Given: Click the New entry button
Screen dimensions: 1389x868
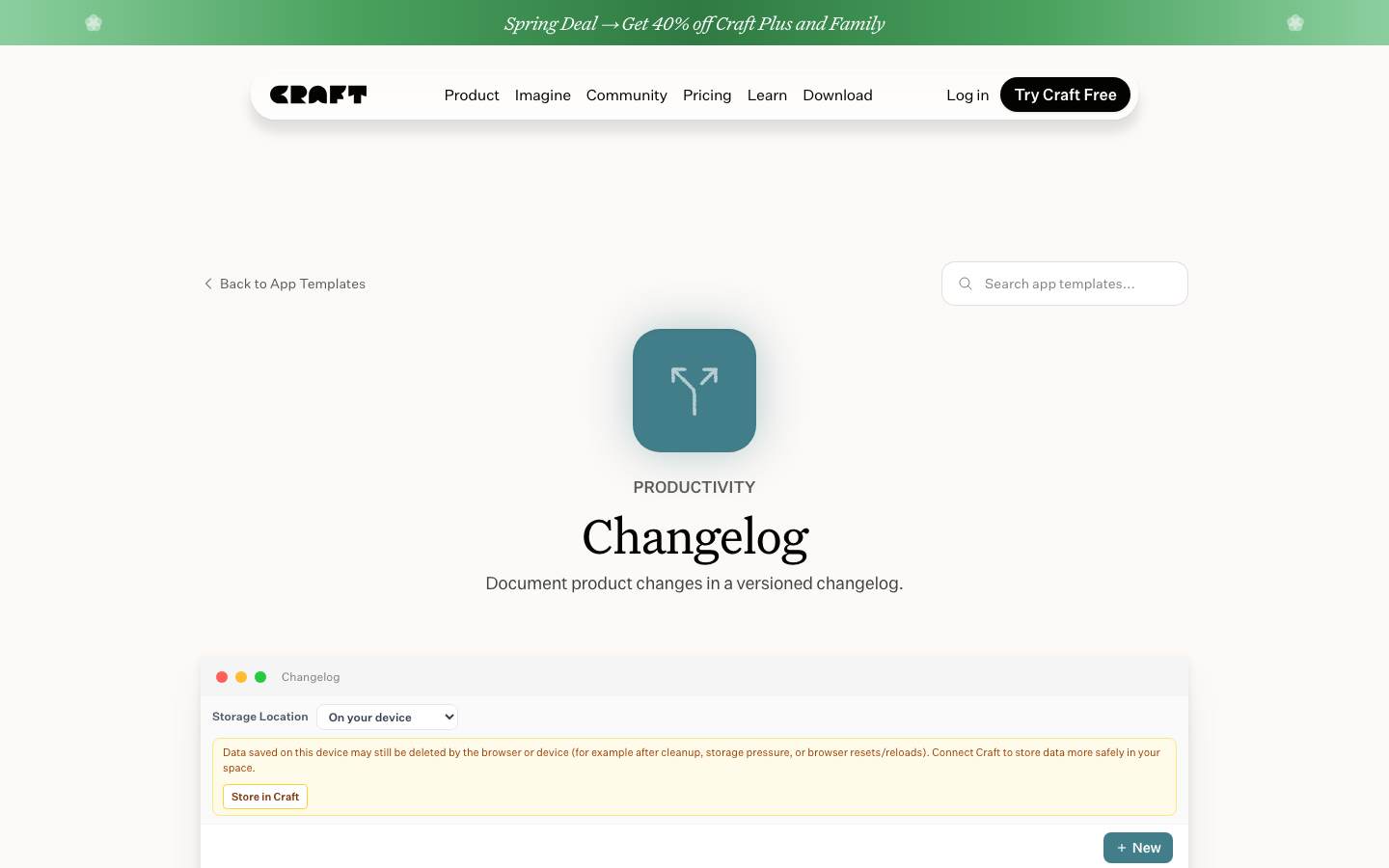Looking at the screenshot, I should point(1138,848).
